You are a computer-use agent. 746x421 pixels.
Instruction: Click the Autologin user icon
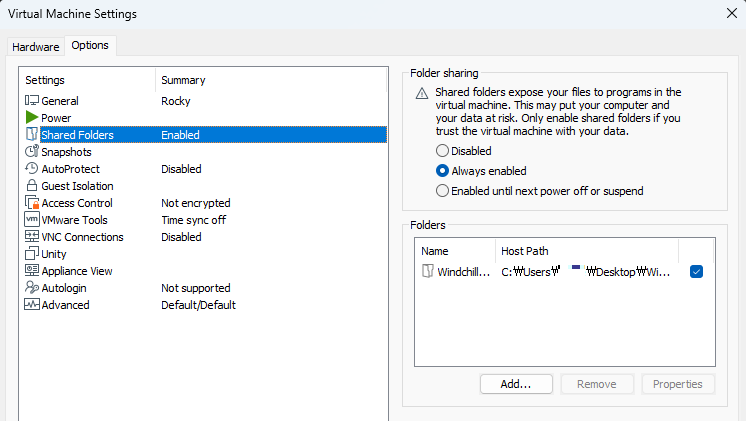click(32, 287)
